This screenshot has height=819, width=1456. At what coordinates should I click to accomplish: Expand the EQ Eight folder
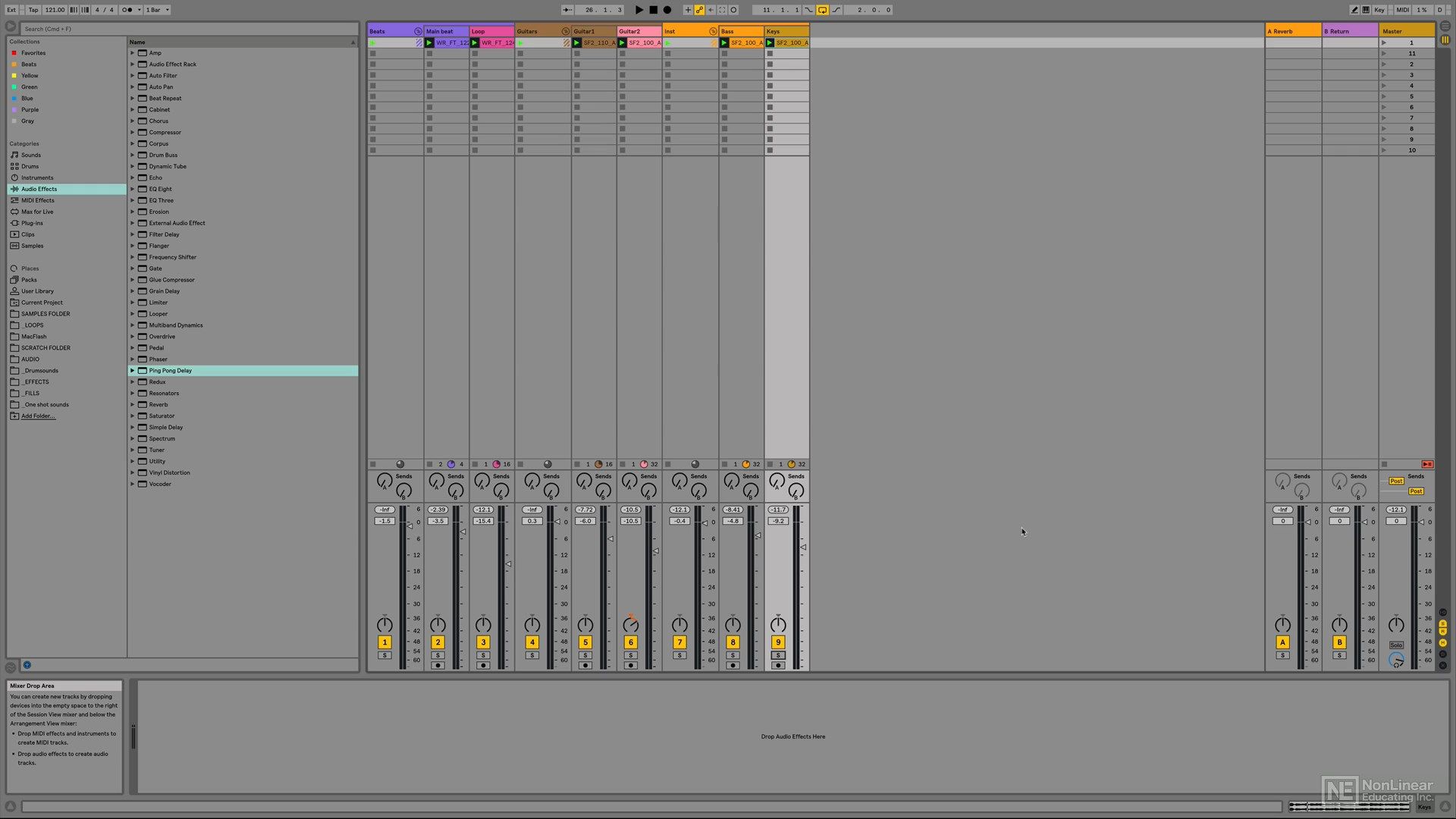[132, 189]
